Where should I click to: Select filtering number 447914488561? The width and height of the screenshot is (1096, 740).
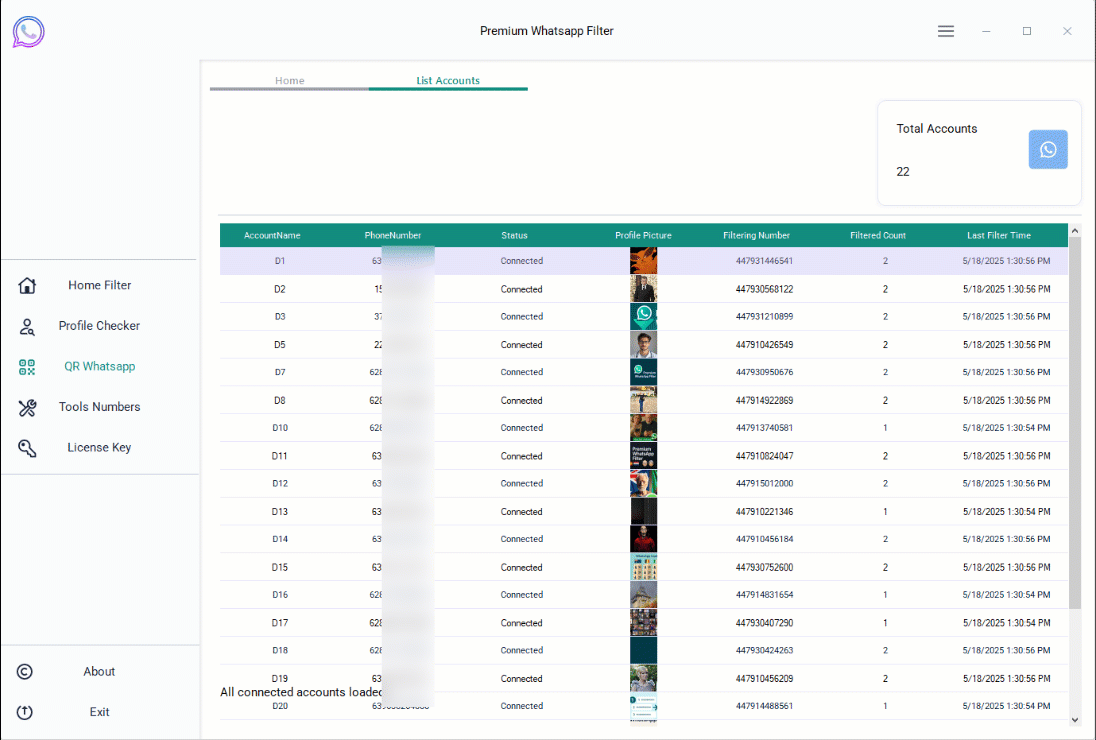click(x=764, y=706)
